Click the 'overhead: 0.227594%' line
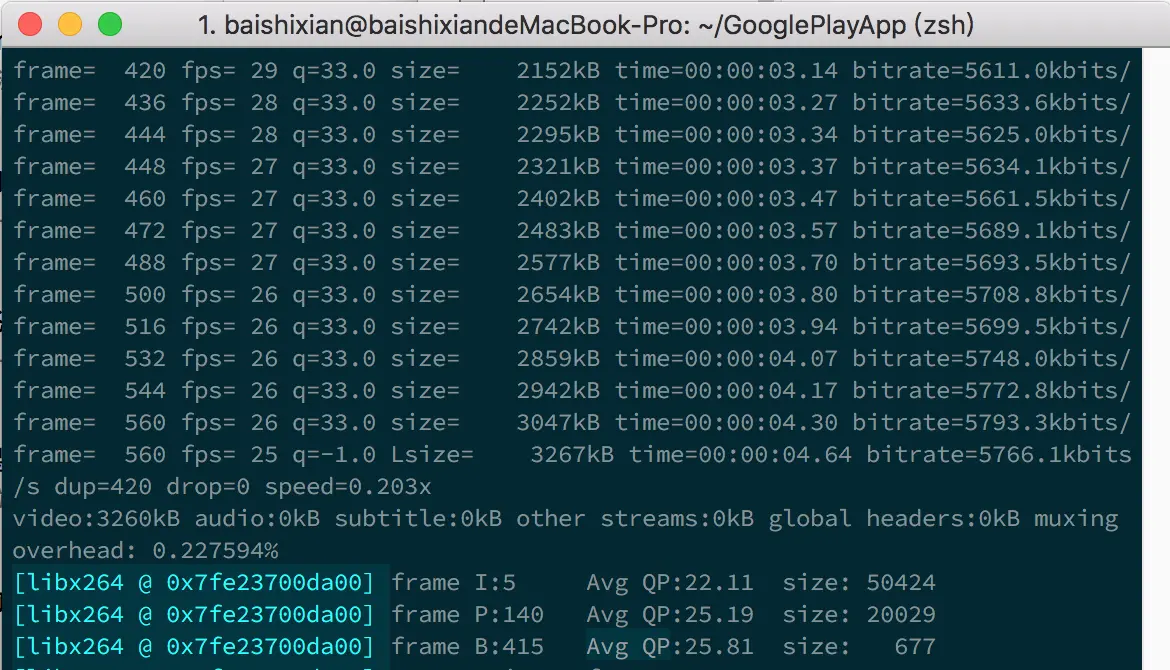Screen dimensions: 1170x670 [145, 550]
